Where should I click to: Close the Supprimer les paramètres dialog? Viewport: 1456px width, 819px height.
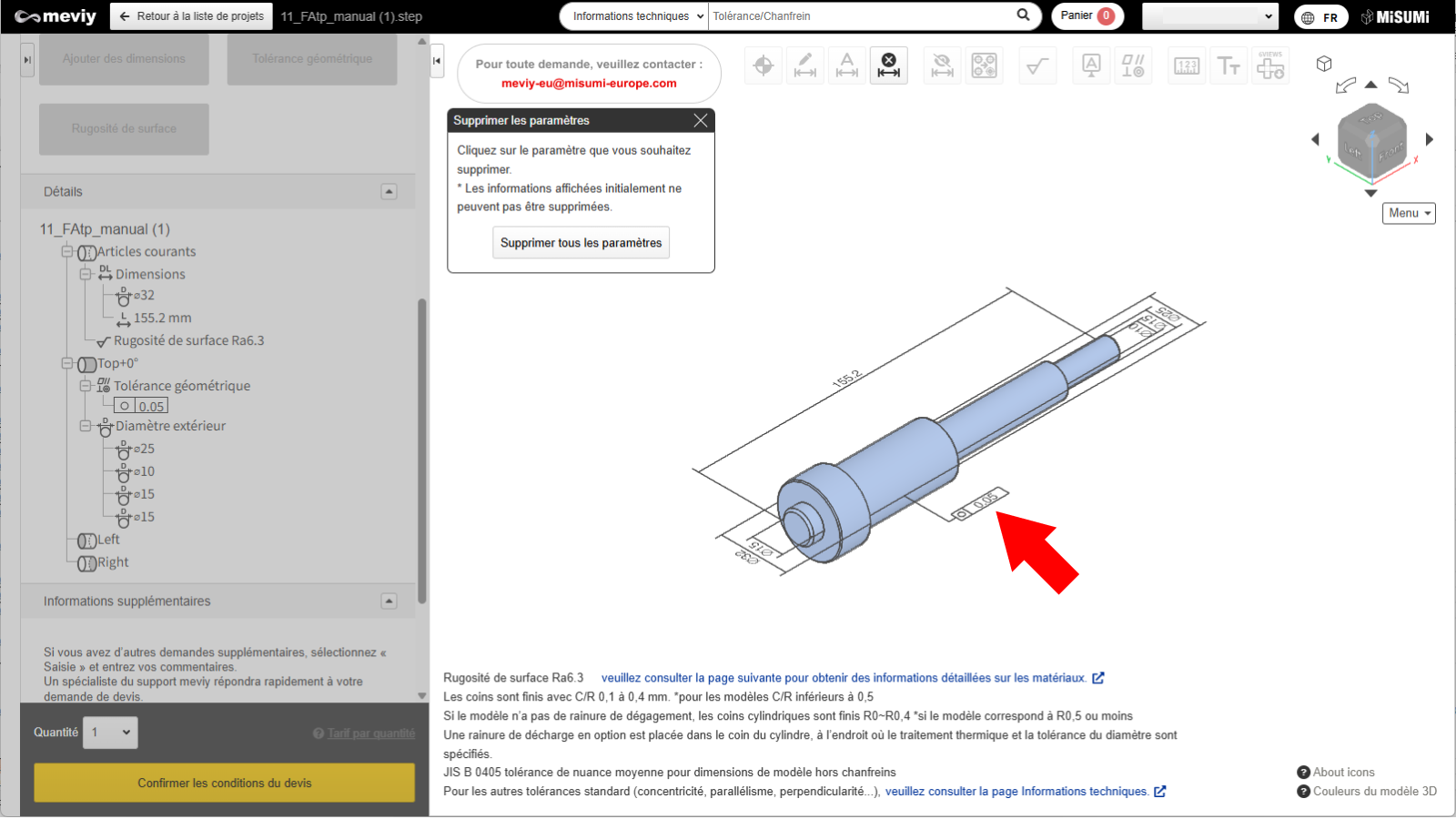pos(700,120)
